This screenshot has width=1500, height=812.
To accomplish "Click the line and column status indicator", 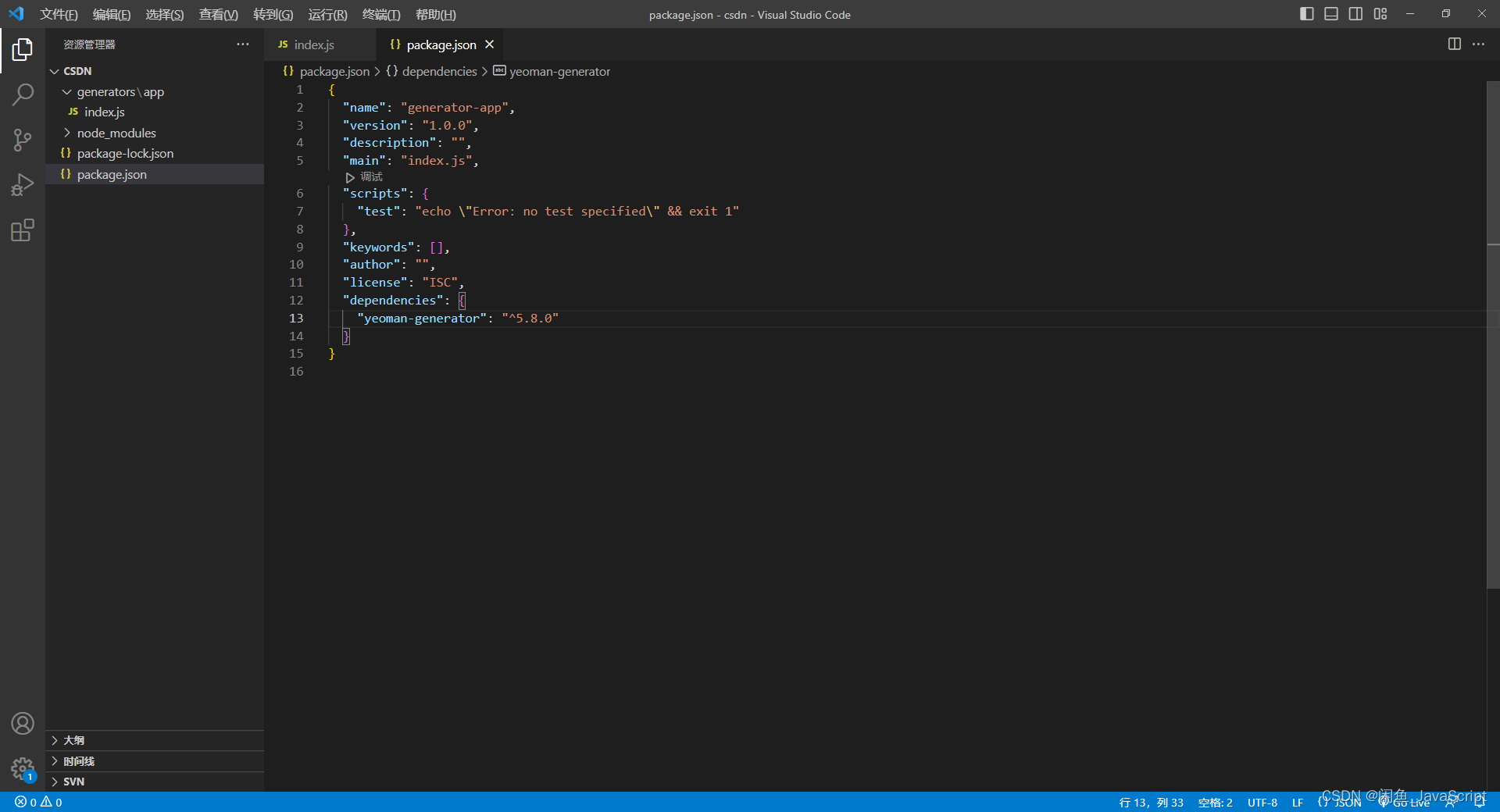I will [x=1151, y=803].
